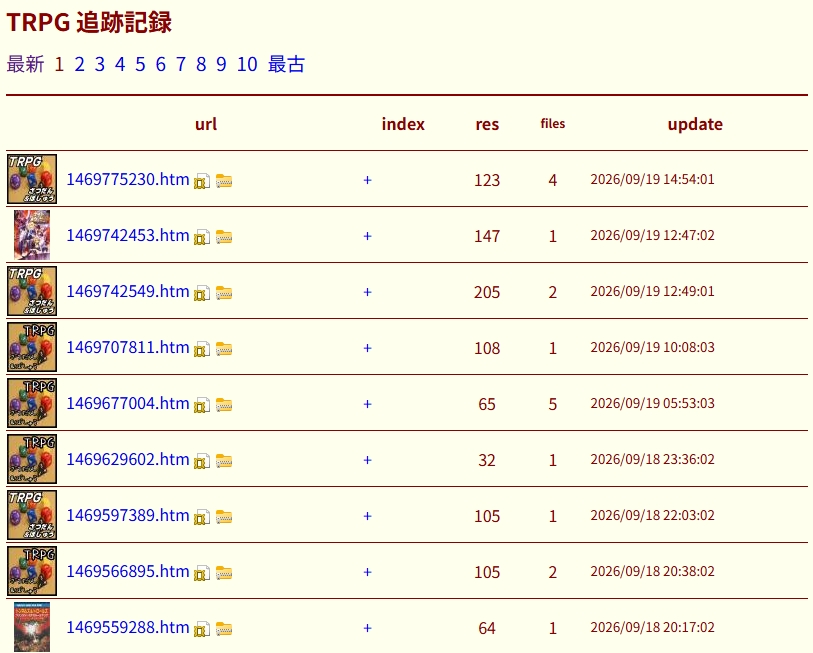The image size is (813, 653).
Task: Expand the index plus for 1469775230.htm
Action: (x=368, y=180)
